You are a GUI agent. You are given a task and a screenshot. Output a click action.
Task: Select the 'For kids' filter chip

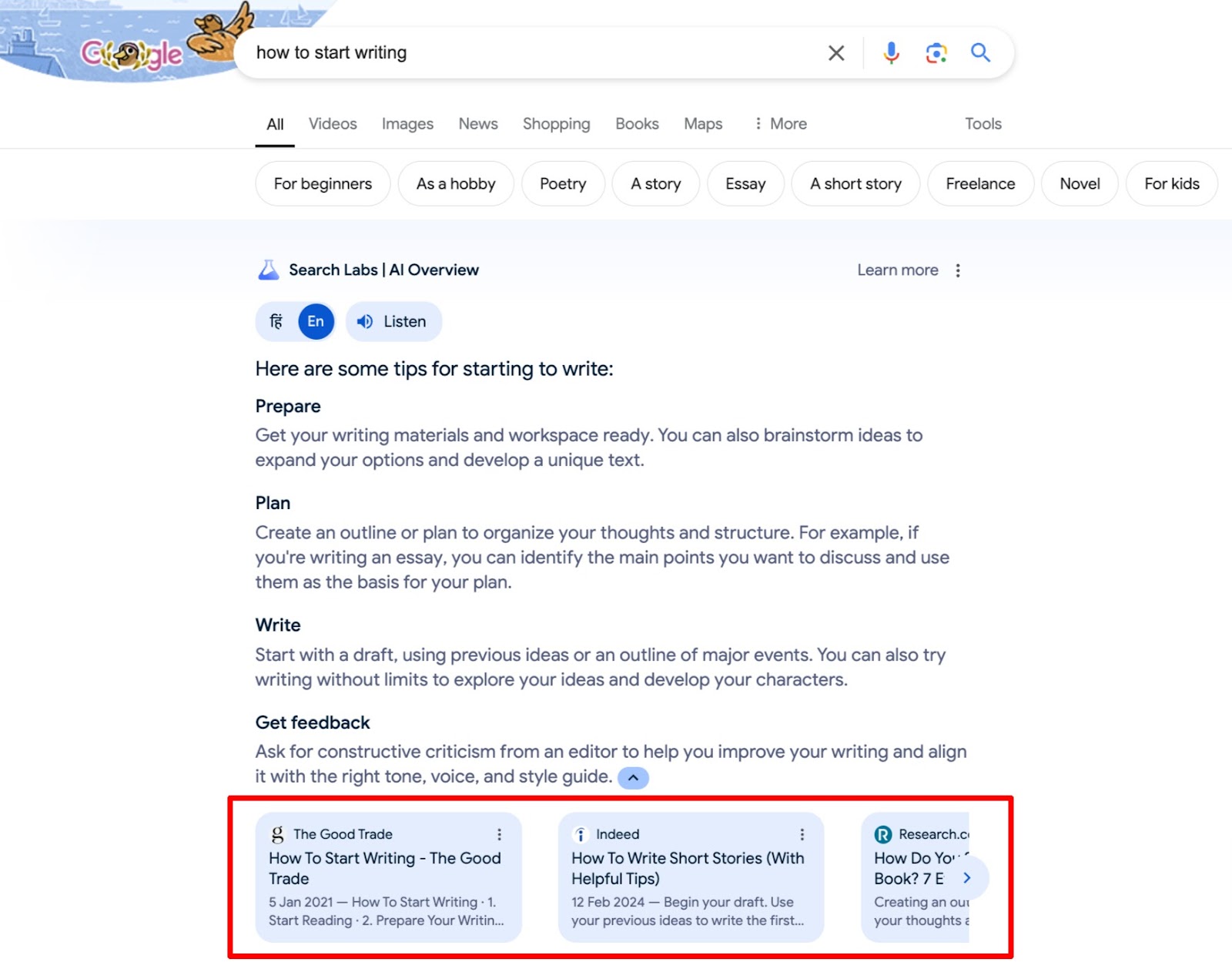tap(1171, 184)
